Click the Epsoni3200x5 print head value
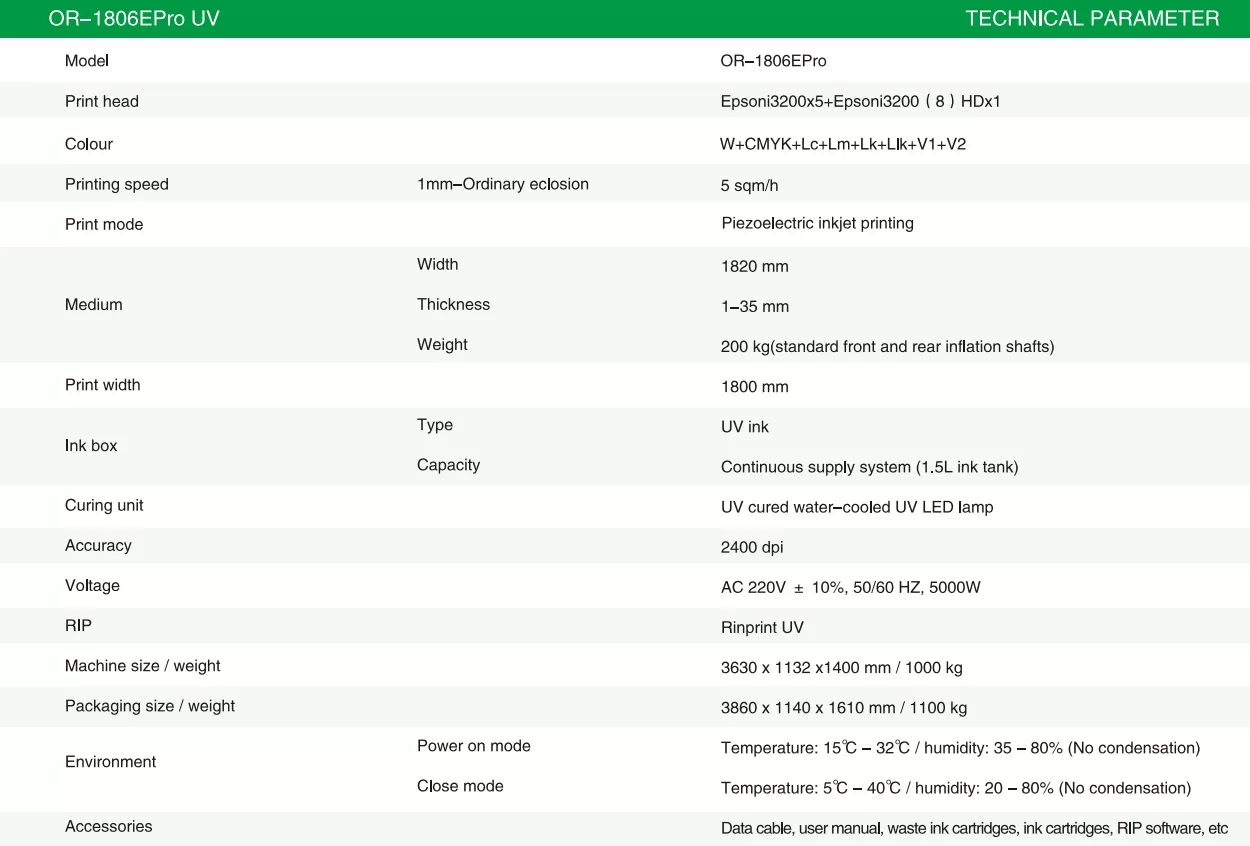Image resolution: width=1250 pixels, height=846 pixels. click(x=860, y=101)
